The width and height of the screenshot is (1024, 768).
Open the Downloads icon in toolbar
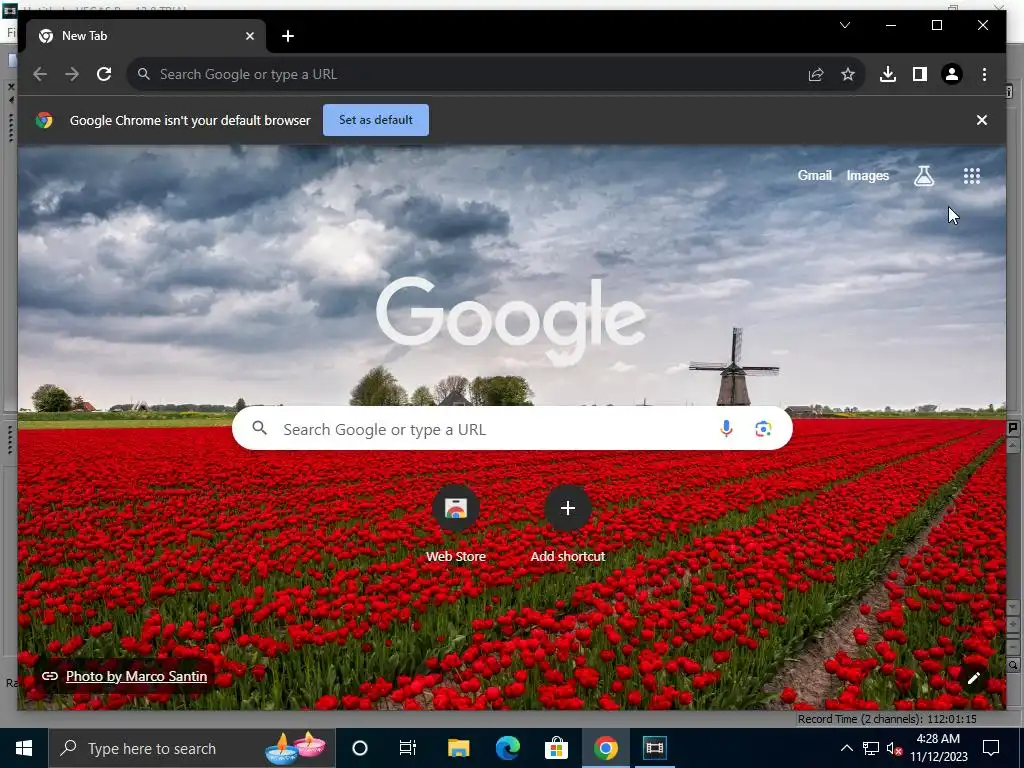(x=888, y=74)
